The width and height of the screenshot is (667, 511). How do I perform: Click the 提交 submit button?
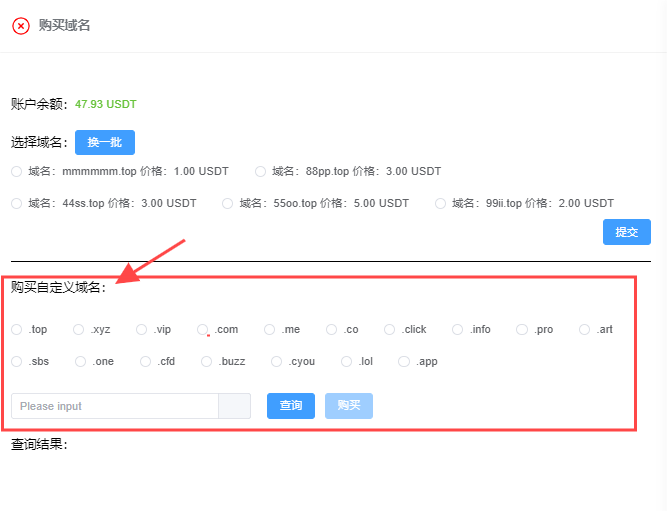[x=626, y=232]
